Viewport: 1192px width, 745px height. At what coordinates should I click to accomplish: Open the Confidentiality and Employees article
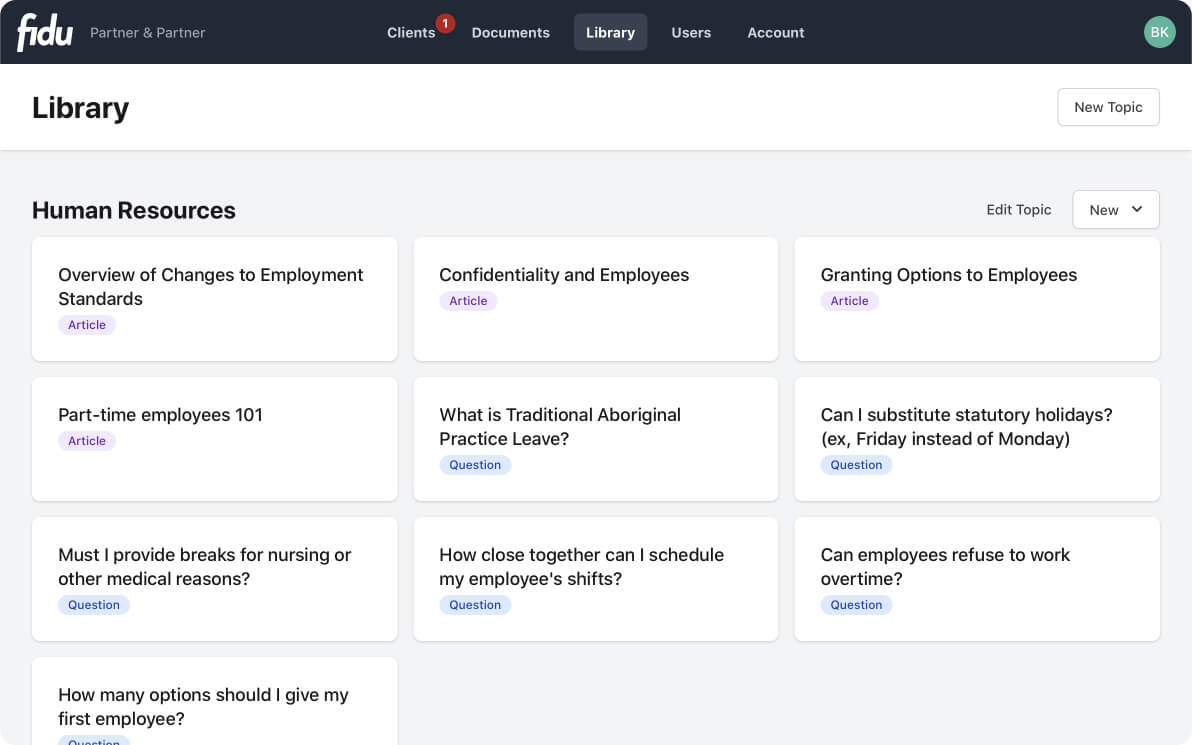(595, 298)
